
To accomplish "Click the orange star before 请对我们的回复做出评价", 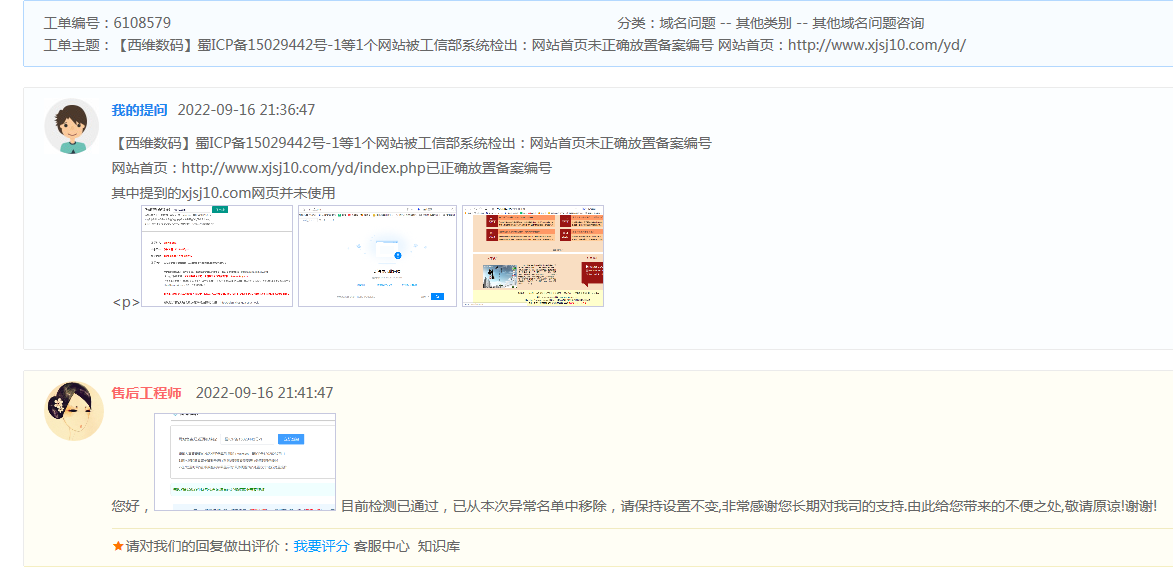I will 118,546.
